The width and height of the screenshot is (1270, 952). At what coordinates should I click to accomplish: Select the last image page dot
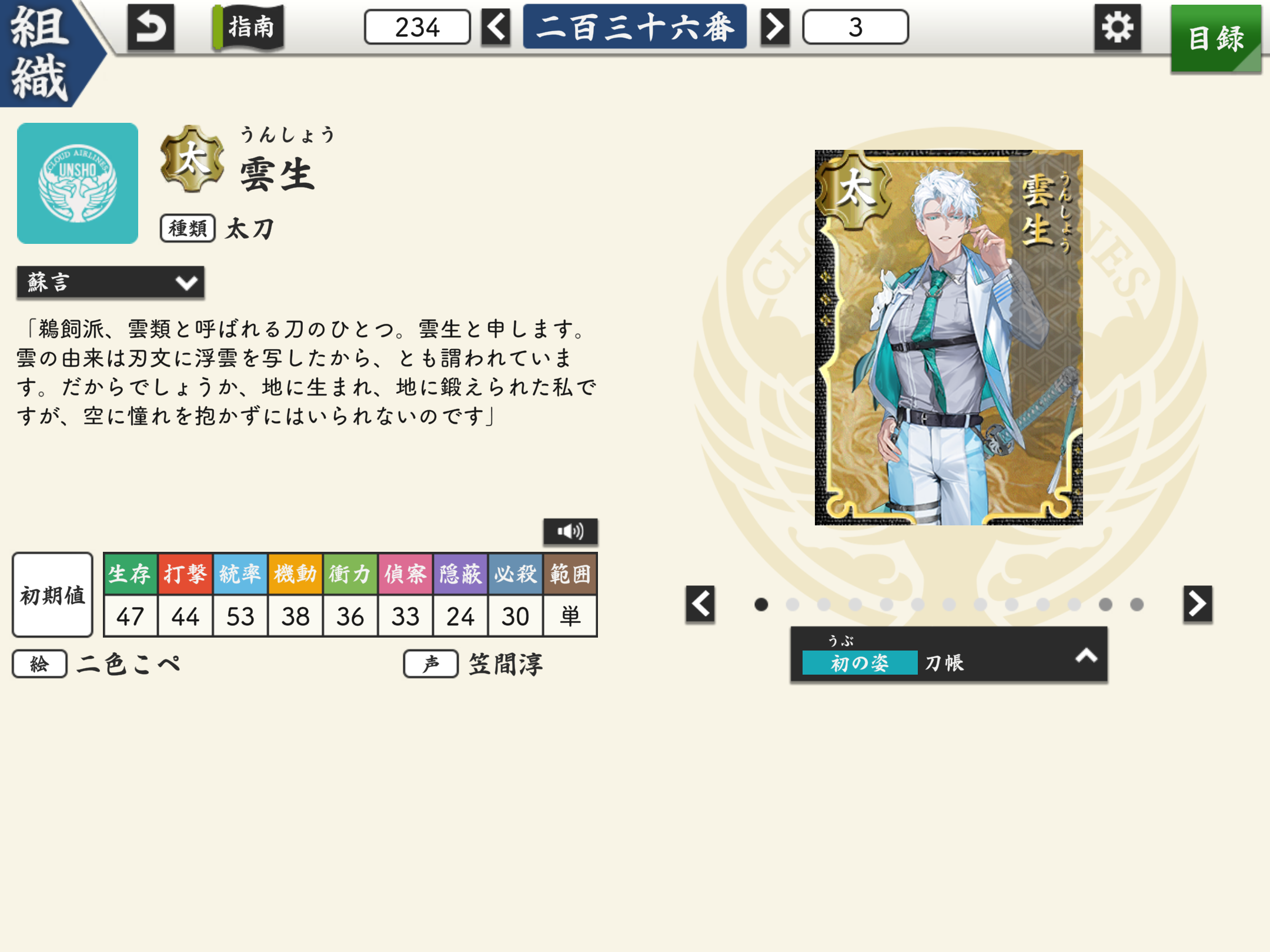pos(1137,604)
